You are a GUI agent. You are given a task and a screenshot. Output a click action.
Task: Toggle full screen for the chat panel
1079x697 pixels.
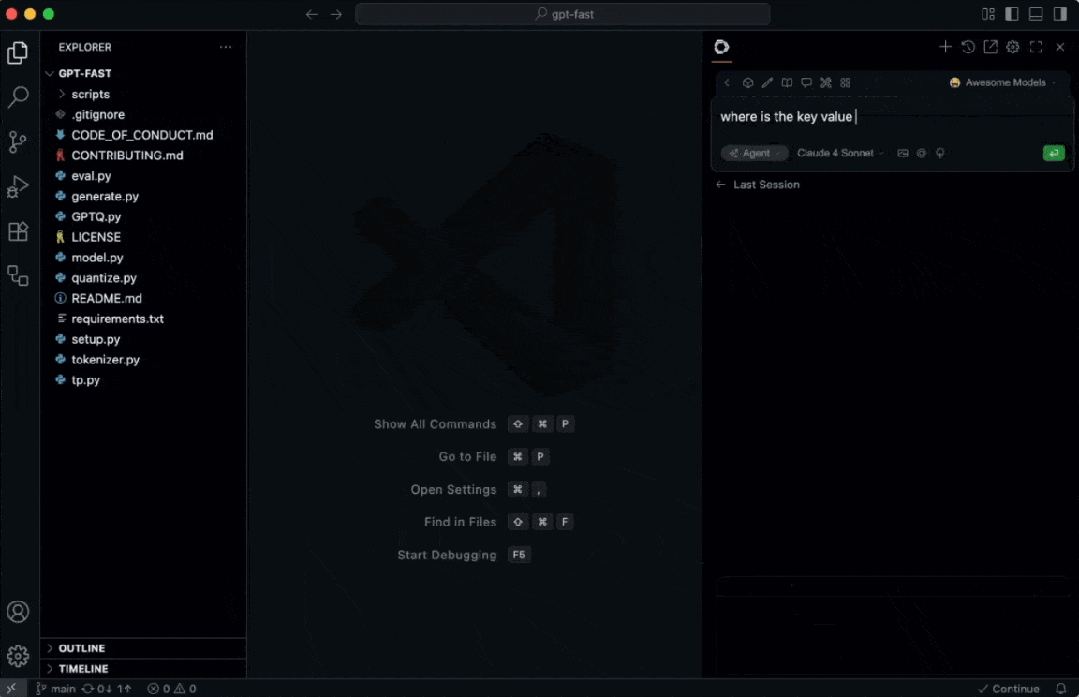(1036, 47)
